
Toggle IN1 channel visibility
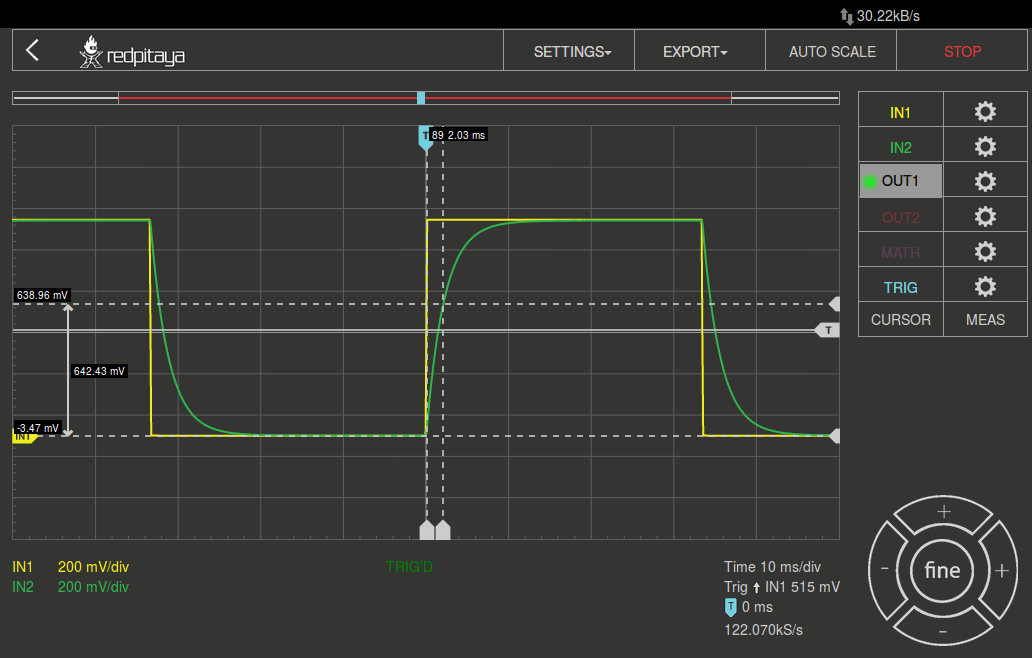tap(900, 113)
